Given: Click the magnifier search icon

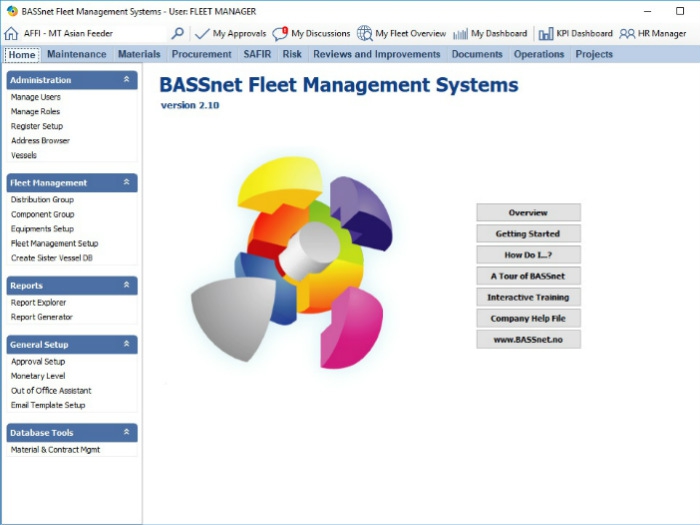Looking at the screenshot, I should 178,33.
